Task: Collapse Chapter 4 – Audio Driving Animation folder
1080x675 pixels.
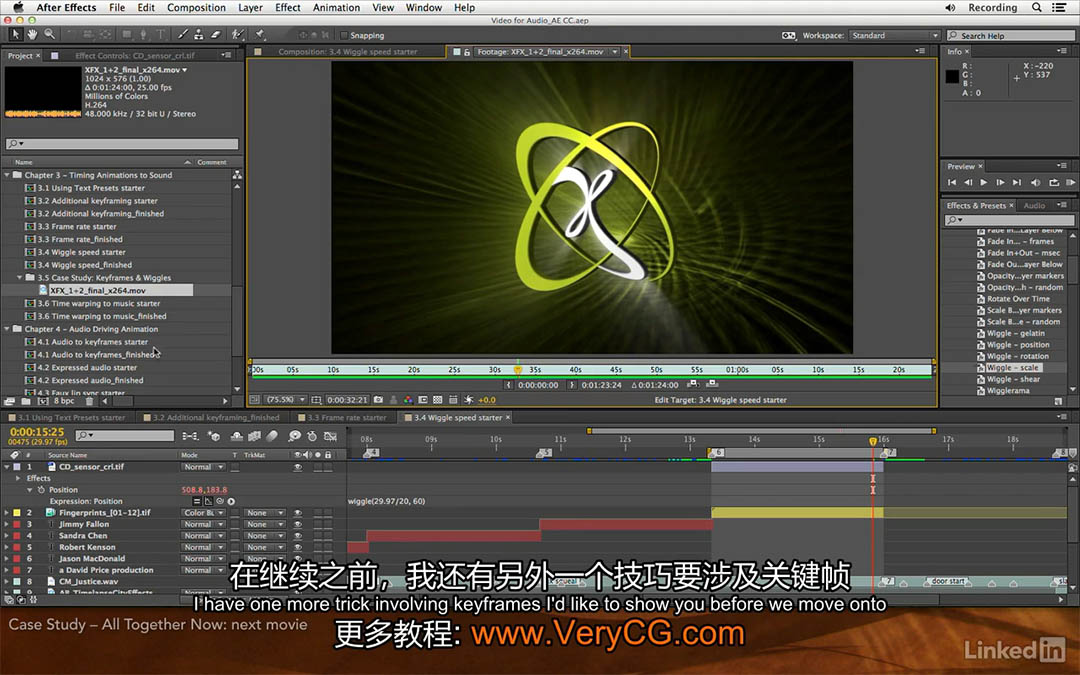Action: 7,329
